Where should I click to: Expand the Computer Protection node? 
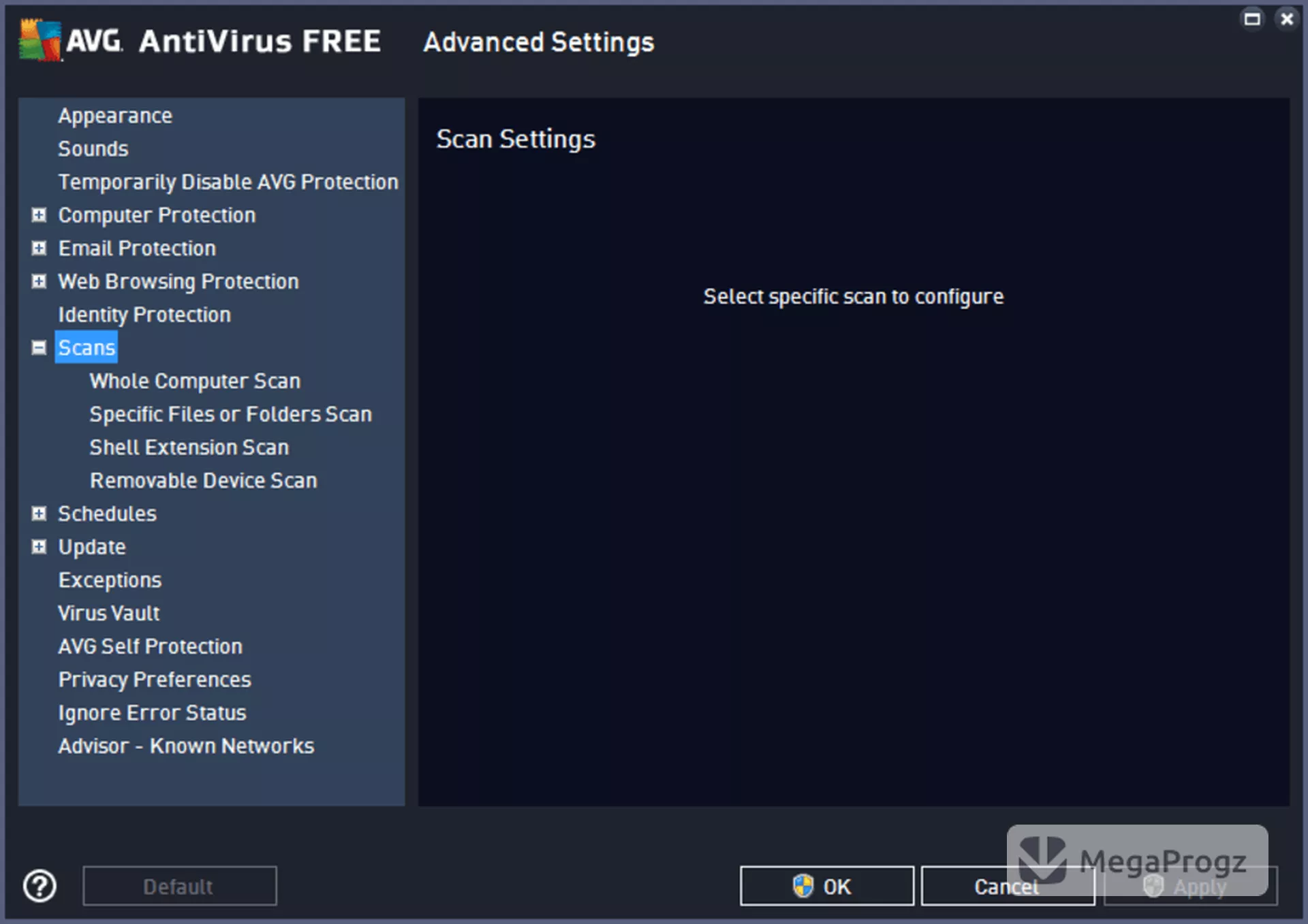(x=40, y=215)
